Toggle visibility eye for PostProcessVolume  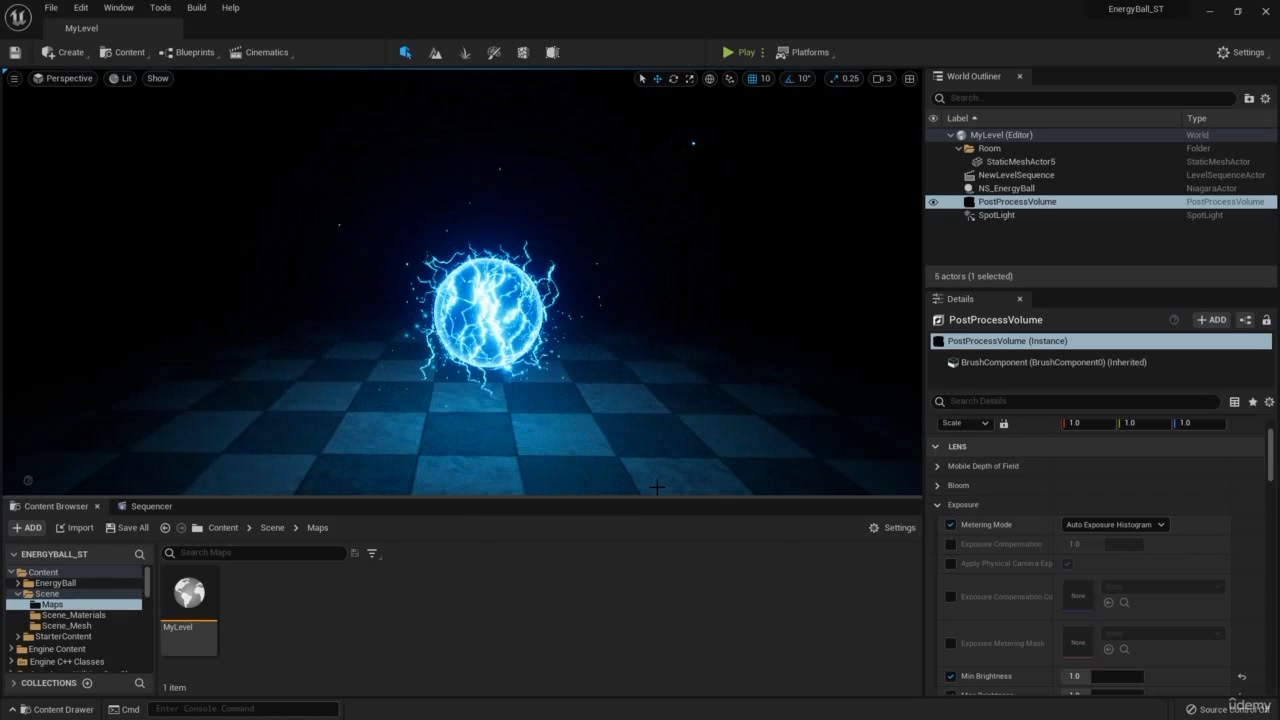coord(933,202)
